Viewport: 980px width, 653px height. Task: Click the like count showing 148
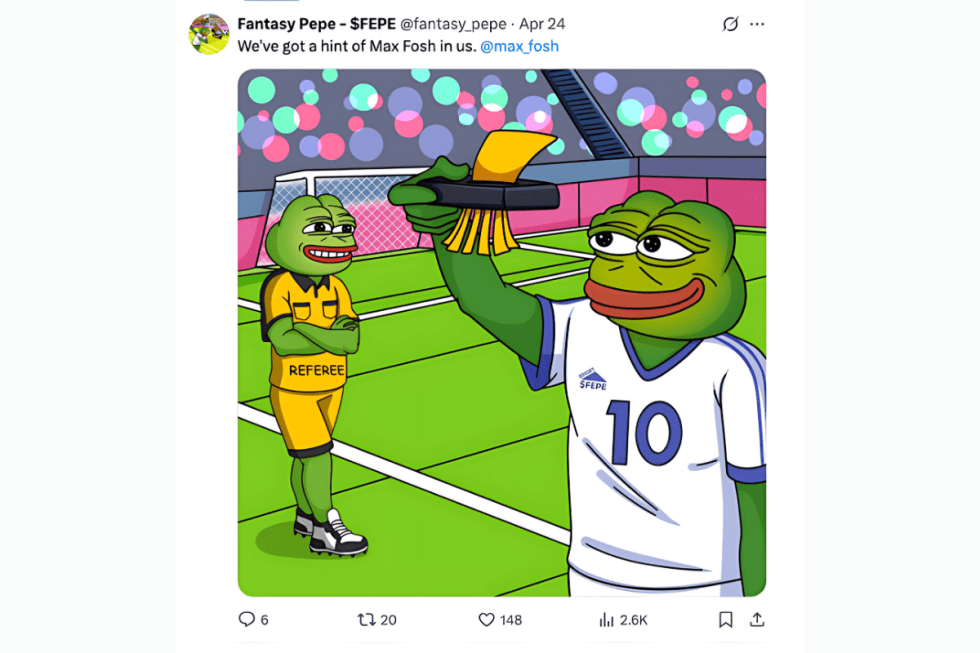click(x=509, y=620)
